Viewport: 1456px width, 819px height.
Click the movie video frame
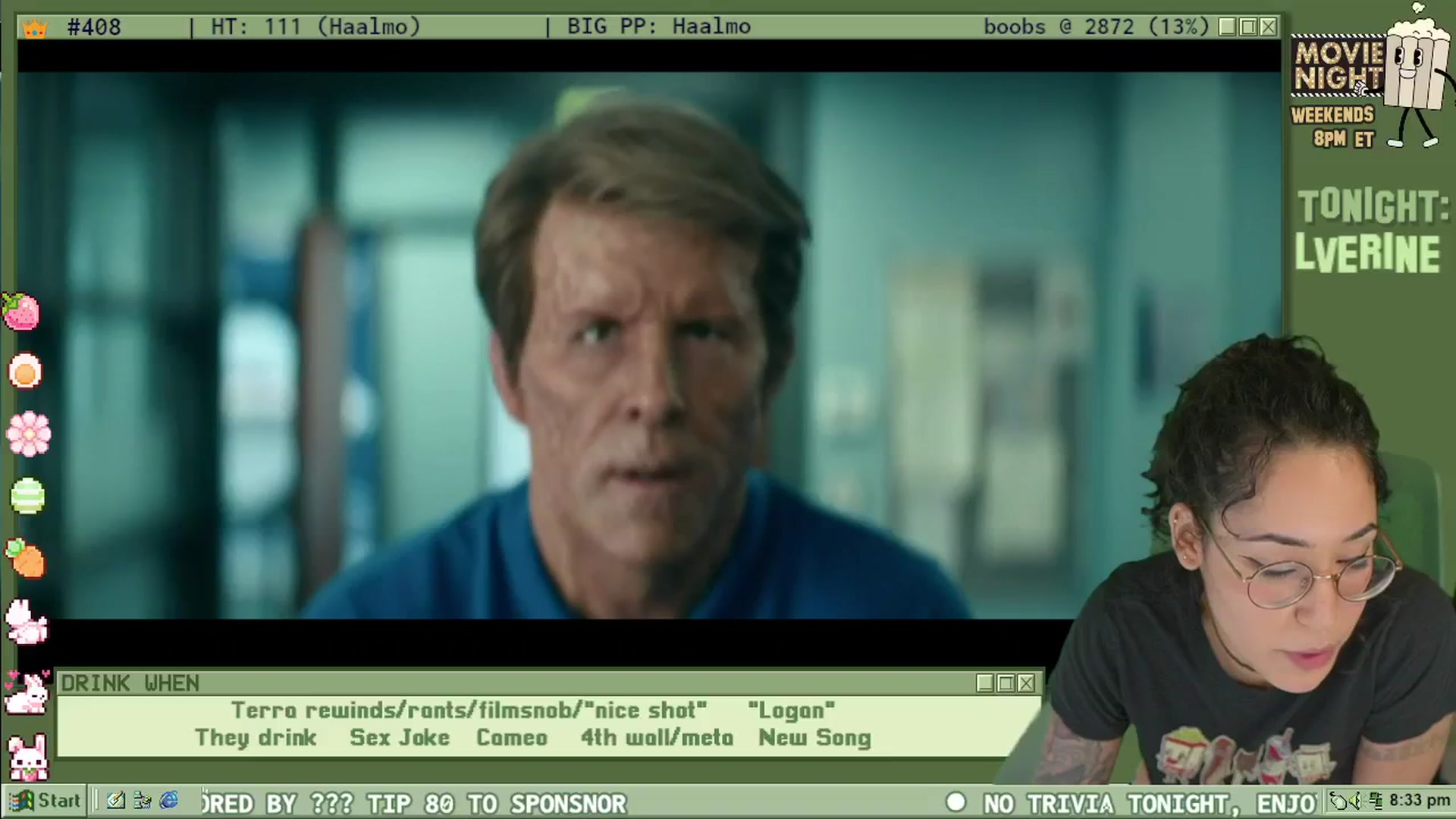pyautogui.click(x=649, y=345)
